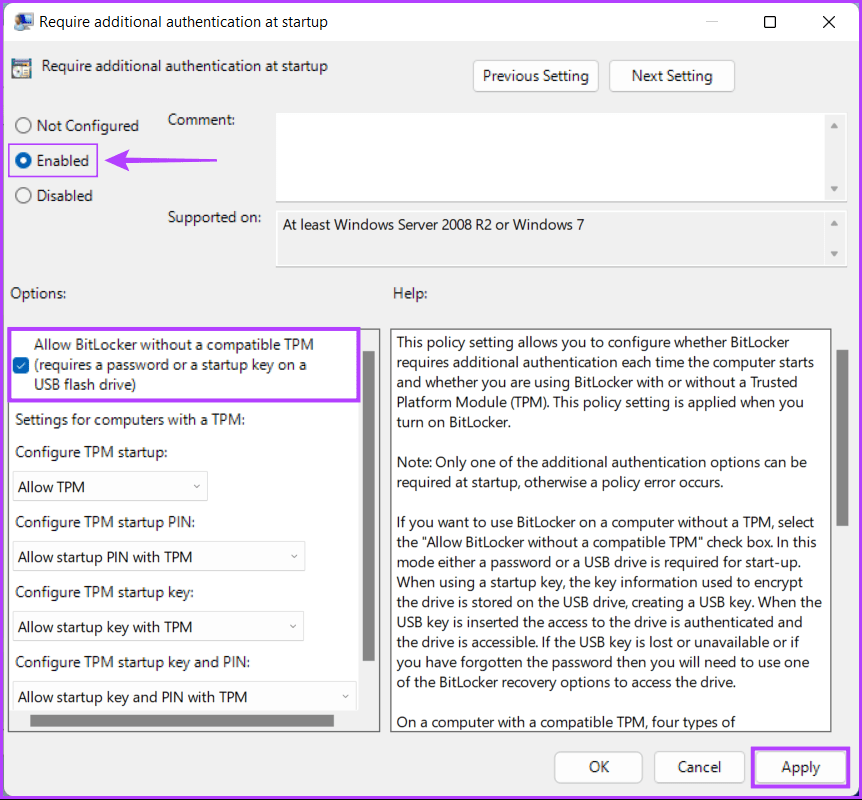The height and width of the screenshot is (800, 862).
Task: Click the comment box scroll up arrow
Action: pyautogui.click(x=833, y=125)
